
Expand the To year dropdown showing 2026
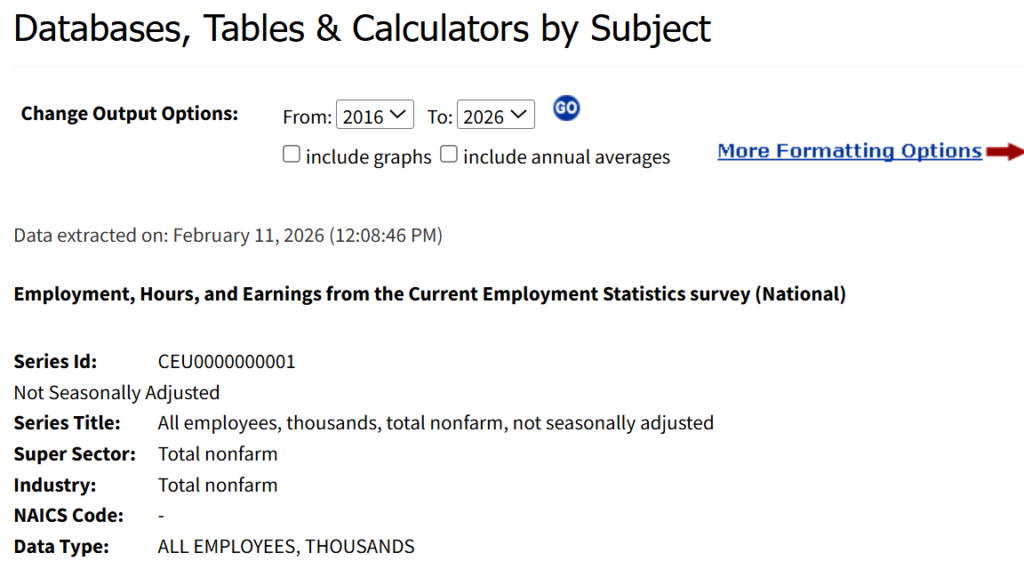(x=496, y=116)
